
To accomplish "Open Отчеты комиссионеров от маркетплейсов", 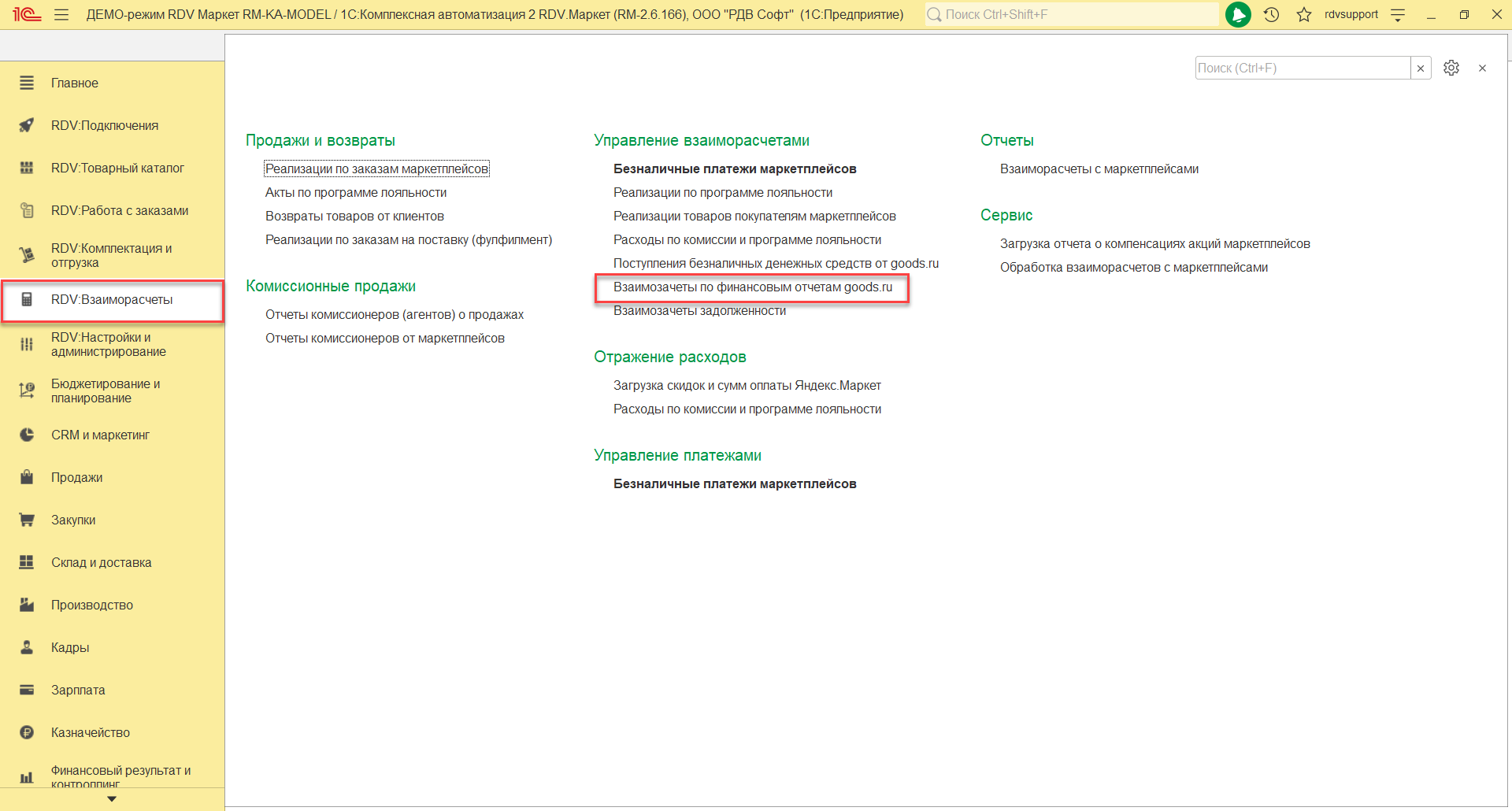I will (385, 338).
